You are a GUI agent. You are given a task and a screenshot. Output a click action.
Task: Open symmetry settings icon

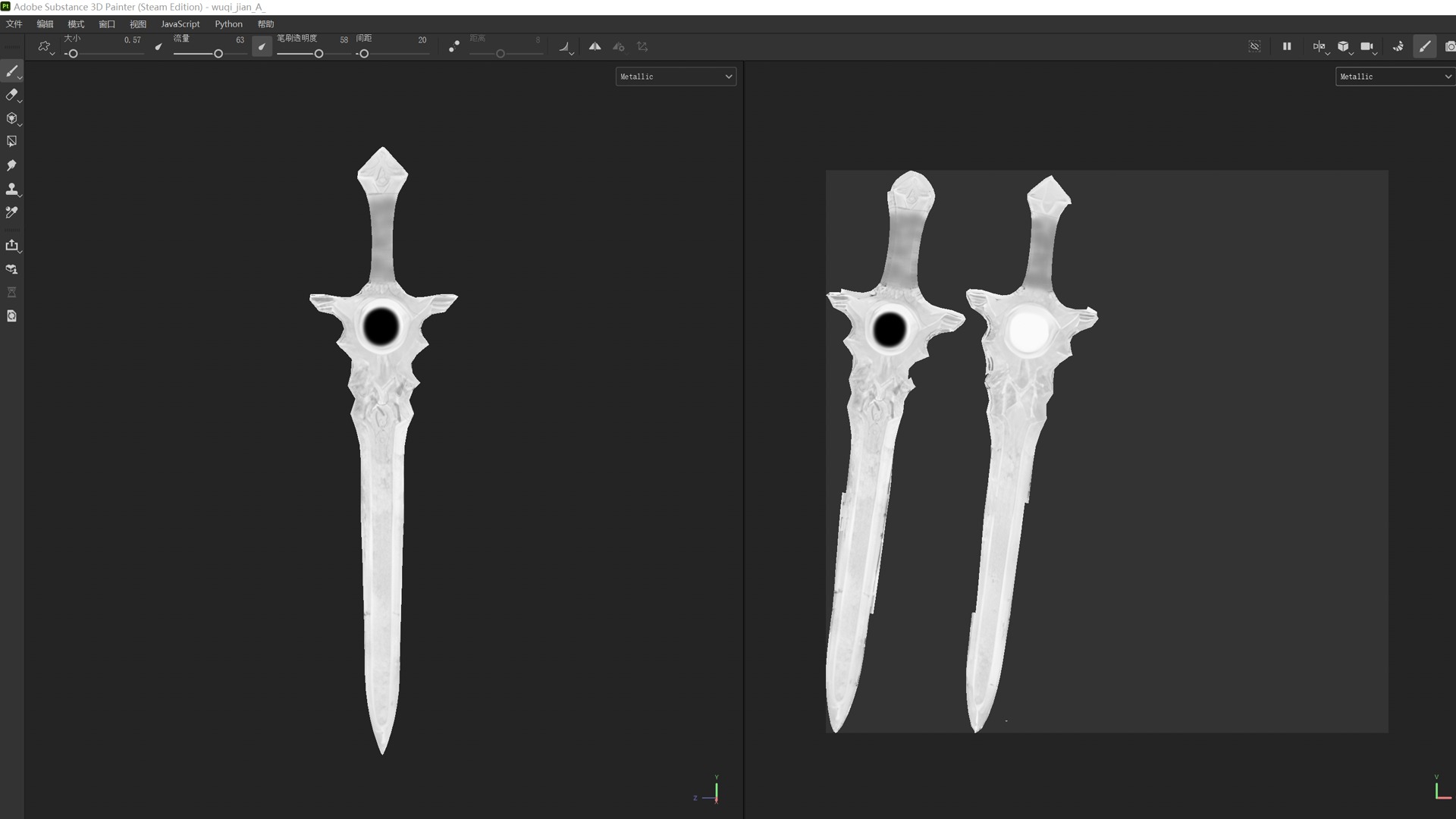pos(619,46)
